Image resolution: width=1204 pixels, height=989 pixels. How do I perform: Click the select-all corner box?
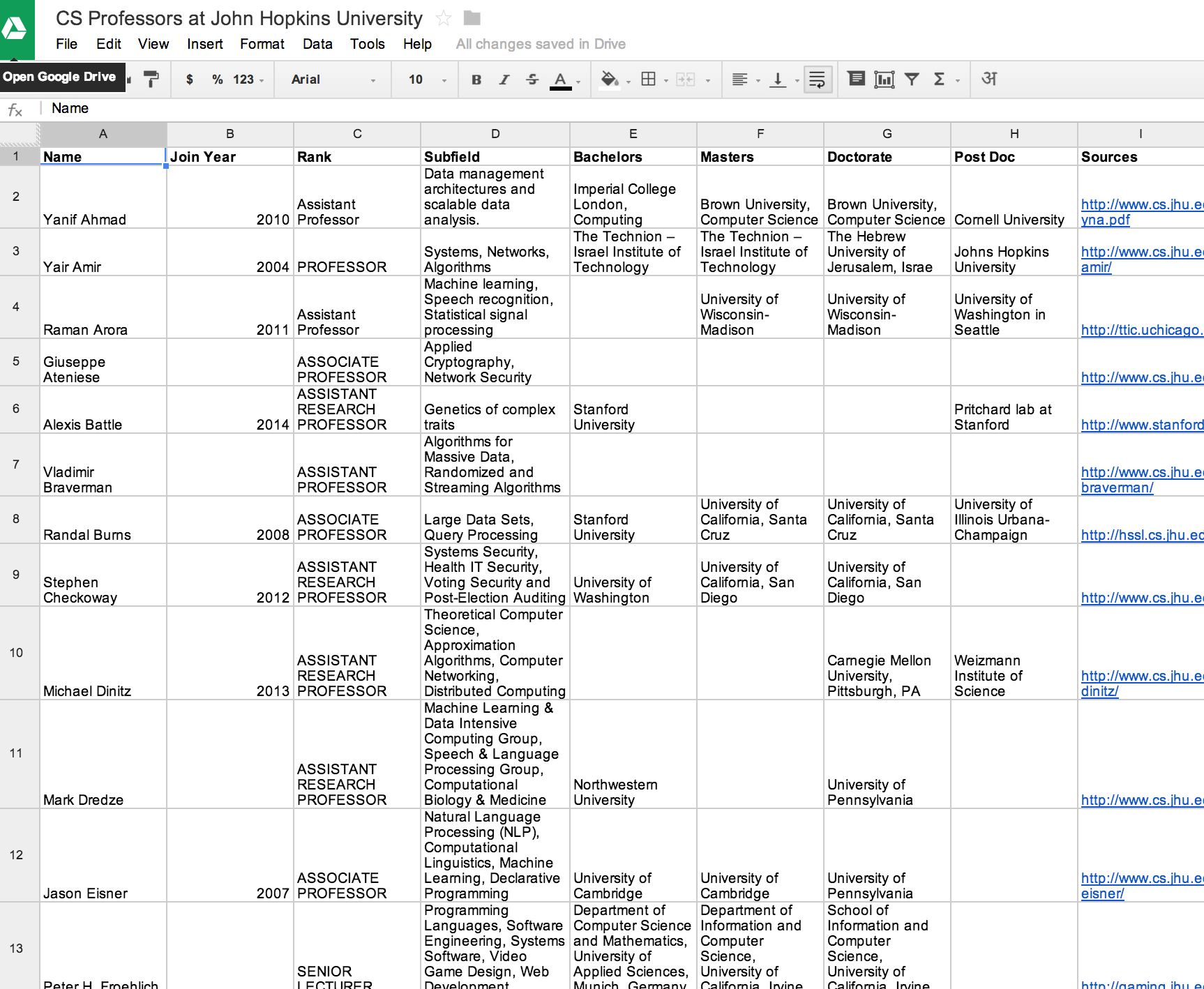(x=20, y=134)
